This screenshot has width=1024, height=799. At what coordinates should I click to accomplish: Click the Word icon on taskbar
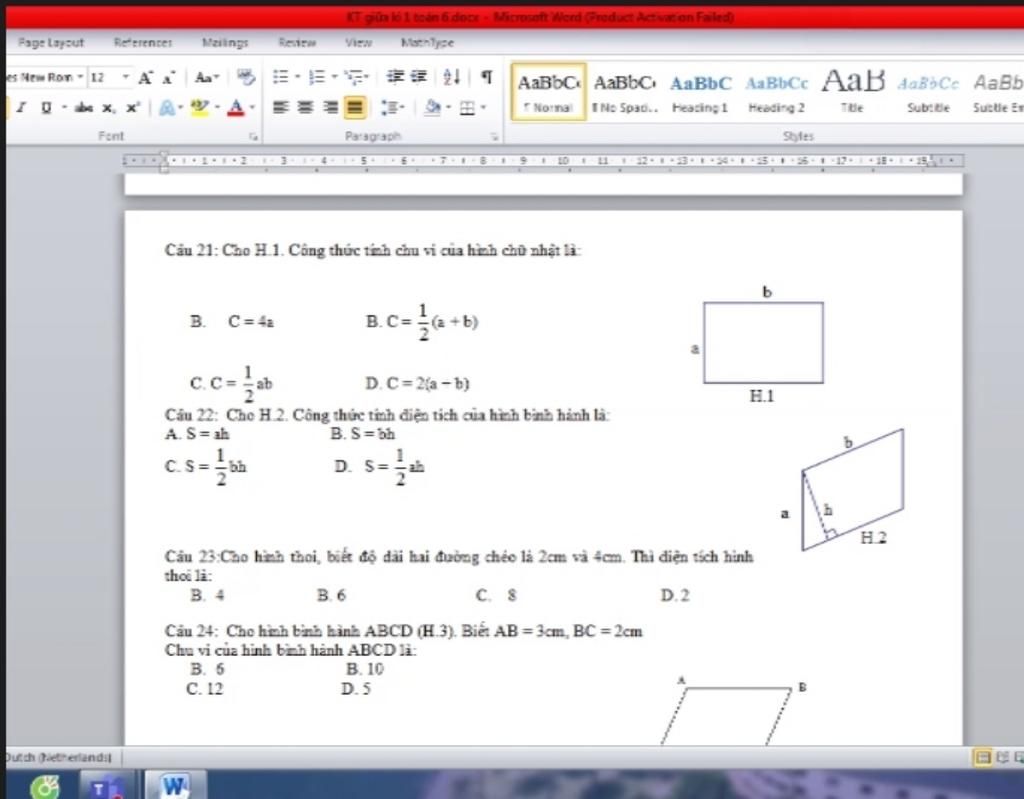[x=174, y=786]
